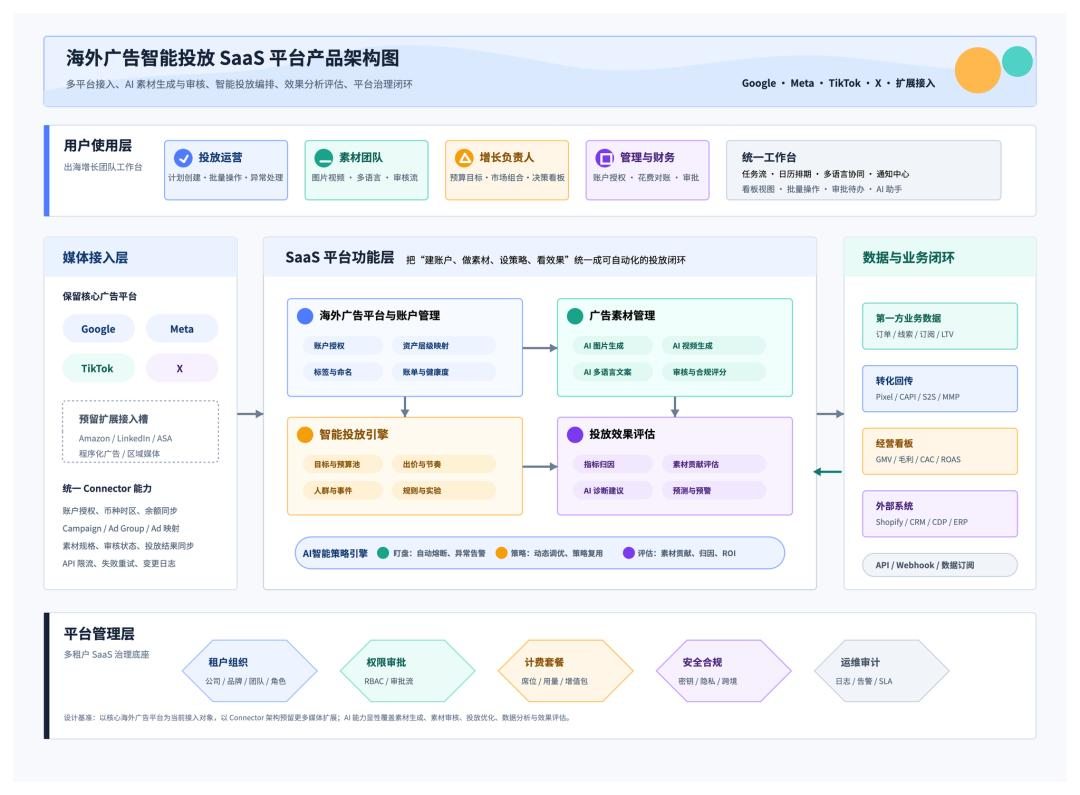Choose the AI 图片生成 pill

(x=613, y=346)
